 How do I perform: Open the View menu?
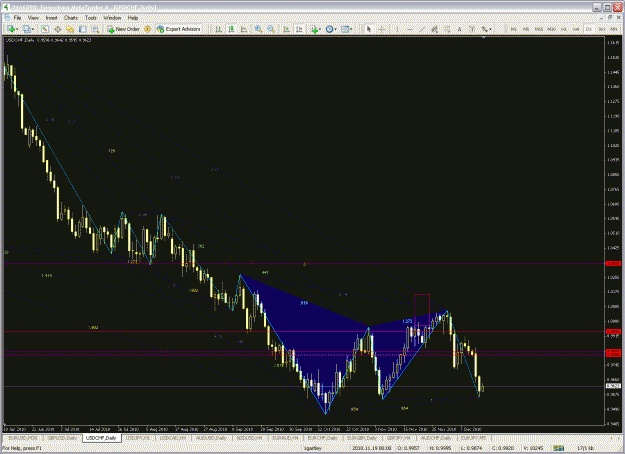point(33,18)
